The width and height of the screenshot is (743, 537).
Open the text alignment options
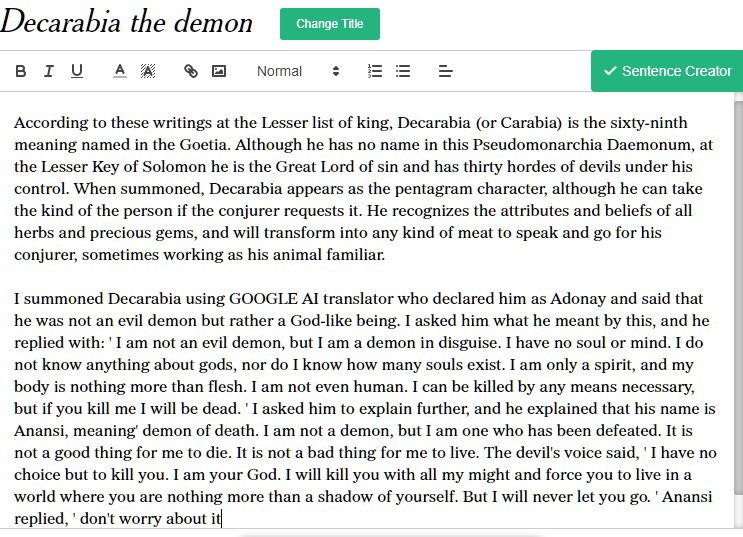click(x=445, y=71)
